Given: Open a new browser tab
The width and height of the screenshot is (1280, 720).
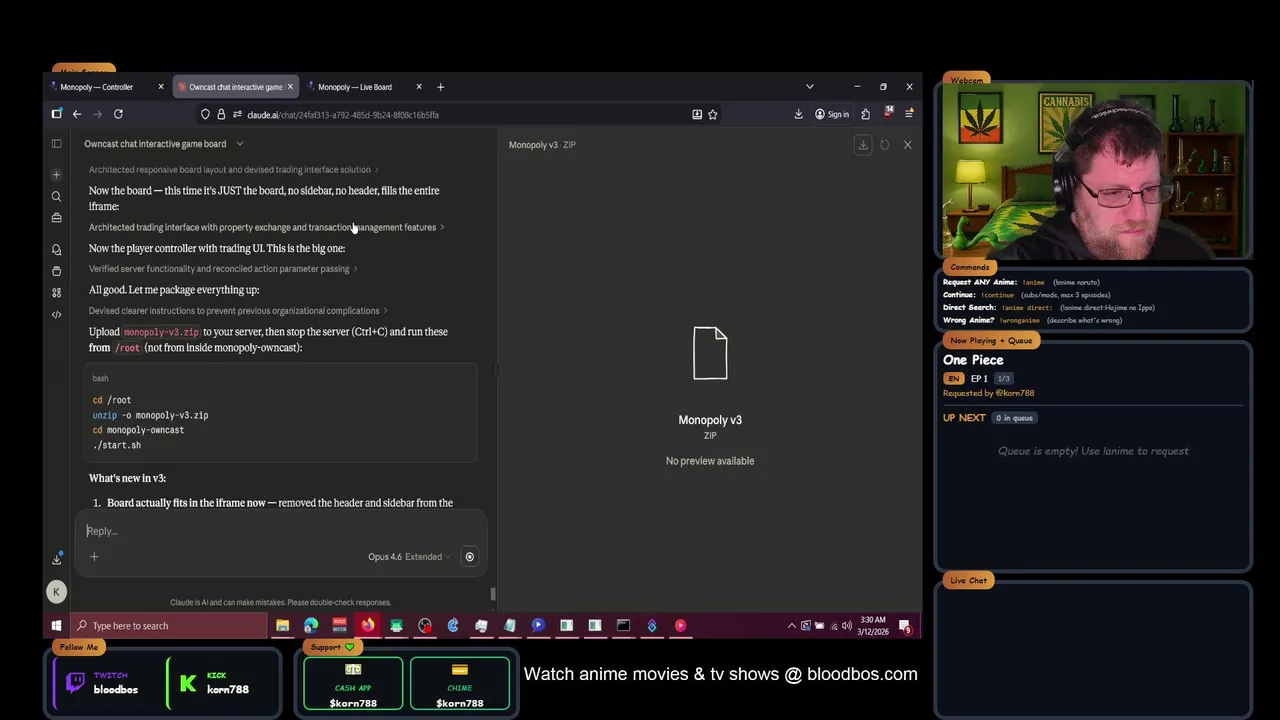Looking at the screenshot, I should tap(440, 87).
